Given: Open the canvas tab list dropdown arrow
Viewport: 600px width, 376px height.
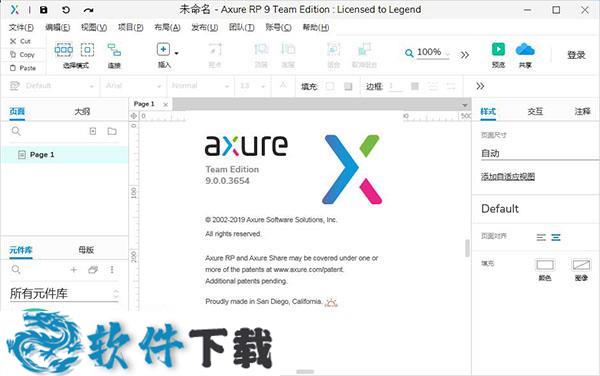Looking at the screenshot, I should click(465, 105).
